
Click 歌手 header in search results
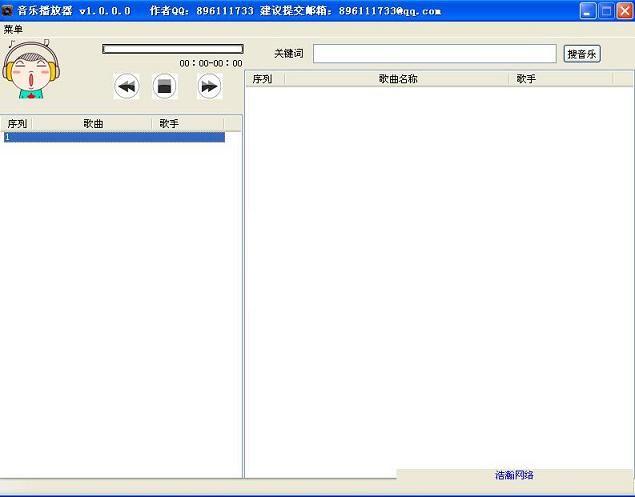click(x=526, y=79)
